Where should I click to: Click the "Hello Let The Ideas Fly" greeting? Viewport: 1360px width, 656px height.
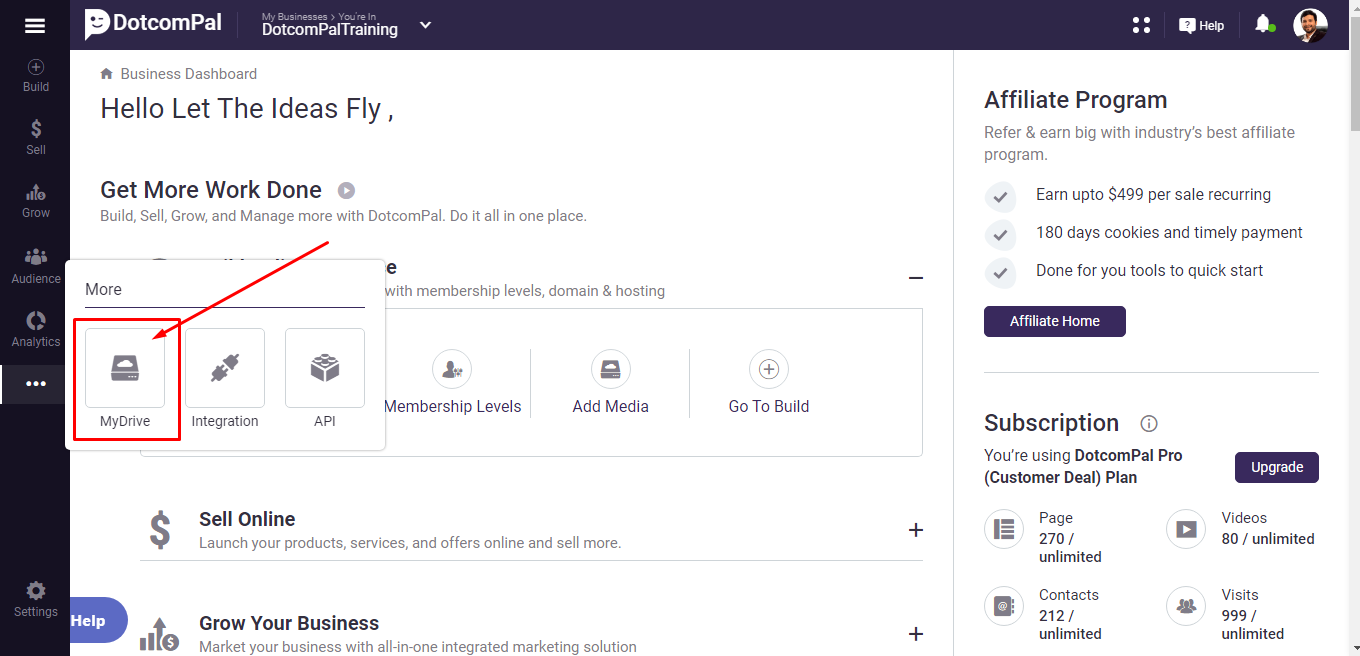click(x=247, y=108)
